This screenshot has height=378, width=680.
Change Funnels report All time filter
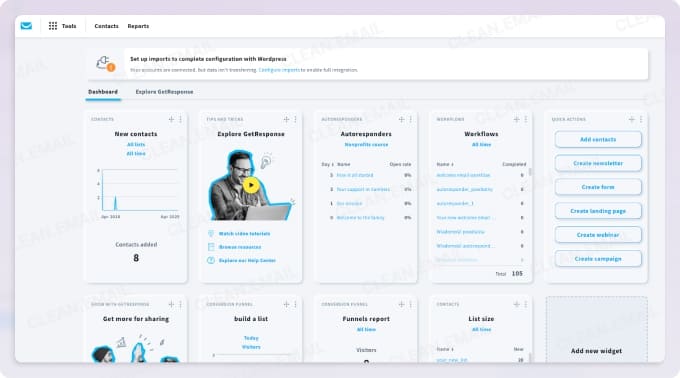click(366, 329)
